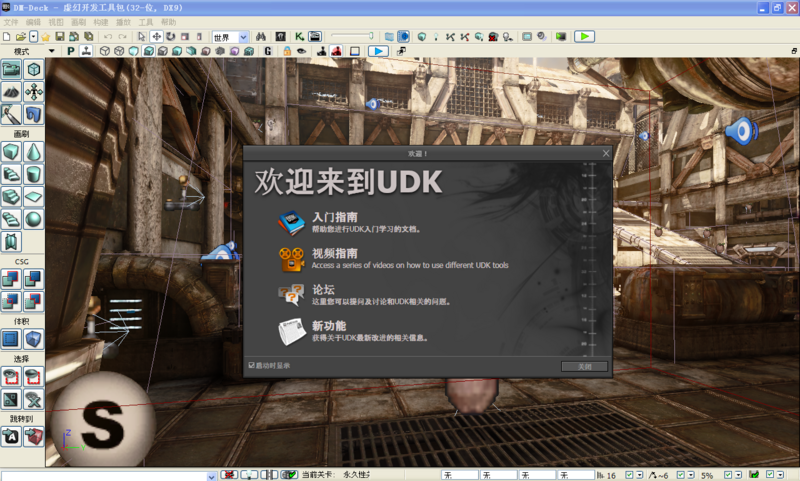
Task: Expand the command line history dropdown
Action: pyautogui.click(x=212, y=476)
